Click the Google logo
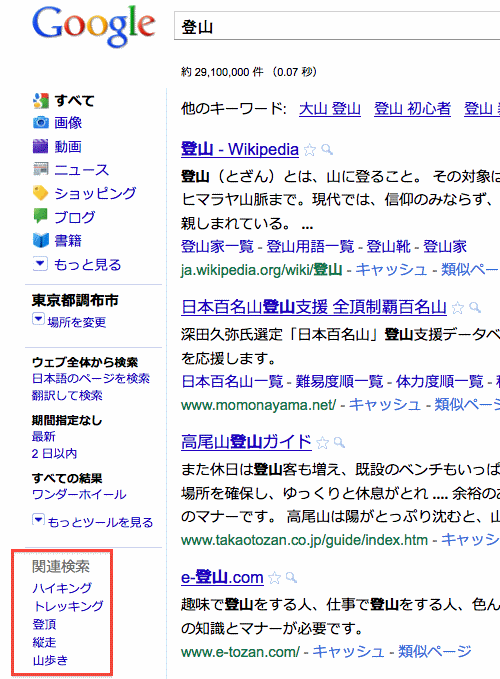This screenshot has height=679, width=500. tap(94, 26)
